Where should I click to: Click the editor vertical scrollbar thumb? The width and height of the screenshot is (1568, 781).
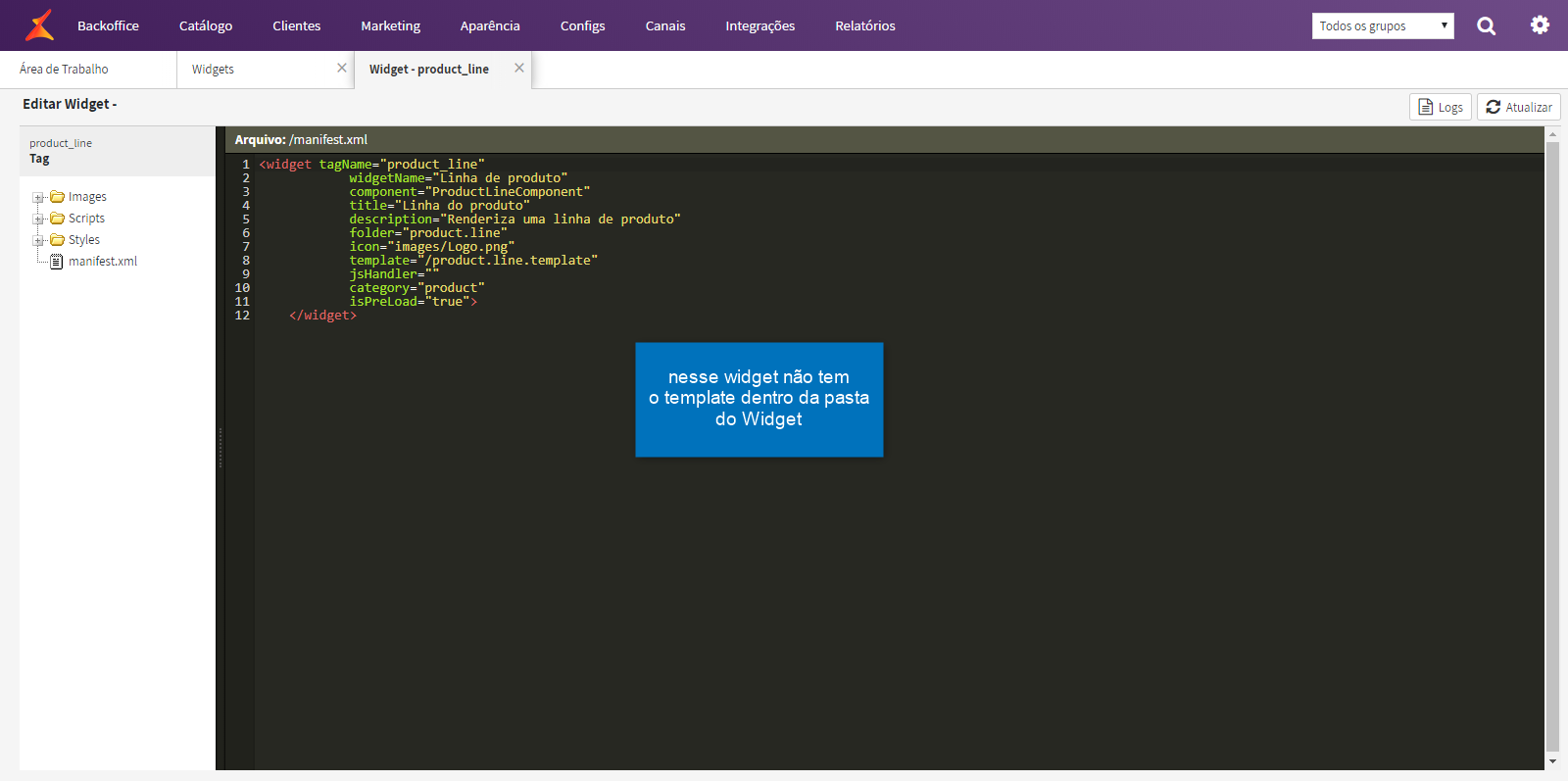click(x=1552, y=447)
